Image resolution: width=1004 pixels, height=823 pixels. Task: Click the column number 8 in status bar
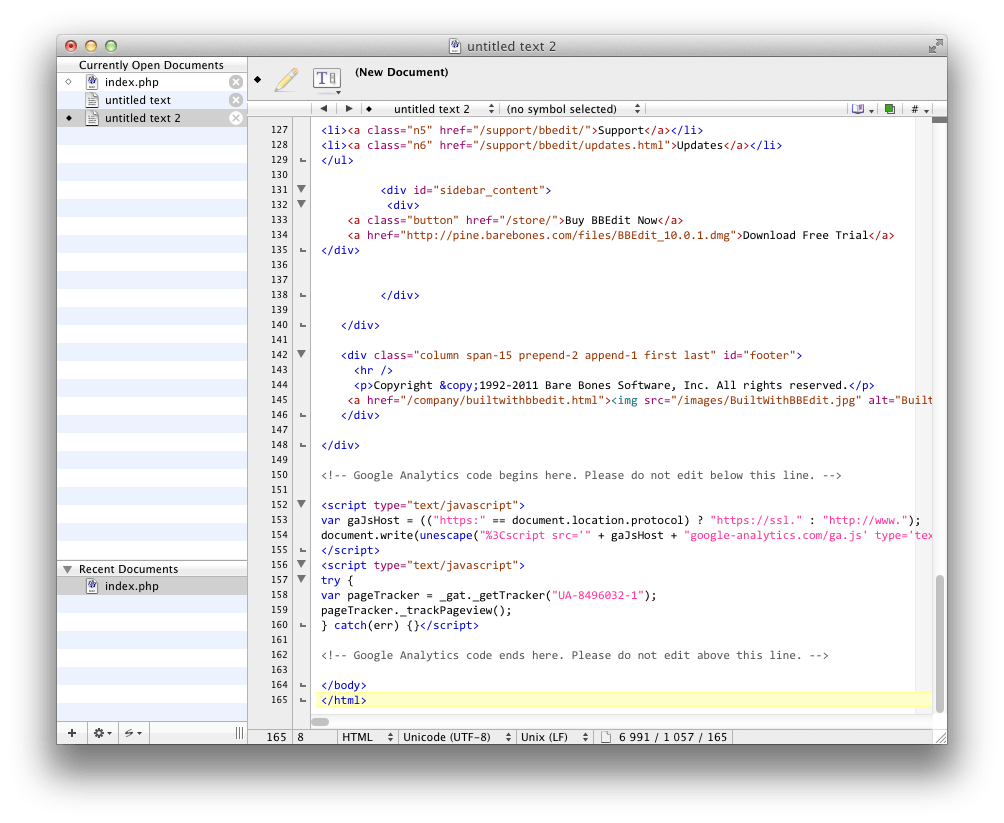(300, 737)
